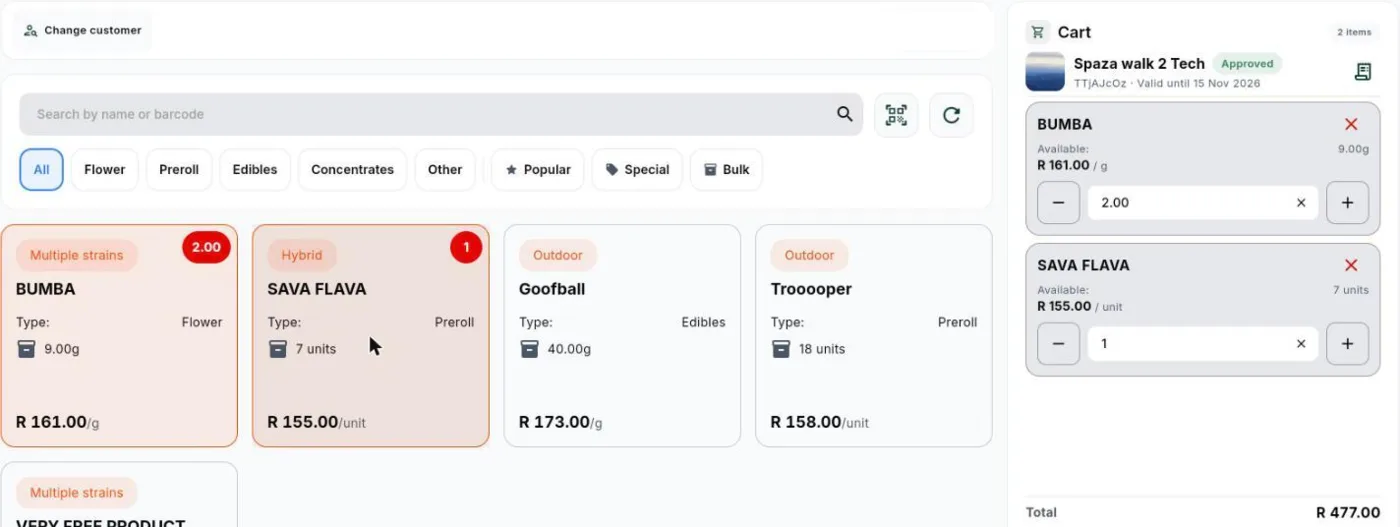Show Bulk products

click(x=726, y=170)
